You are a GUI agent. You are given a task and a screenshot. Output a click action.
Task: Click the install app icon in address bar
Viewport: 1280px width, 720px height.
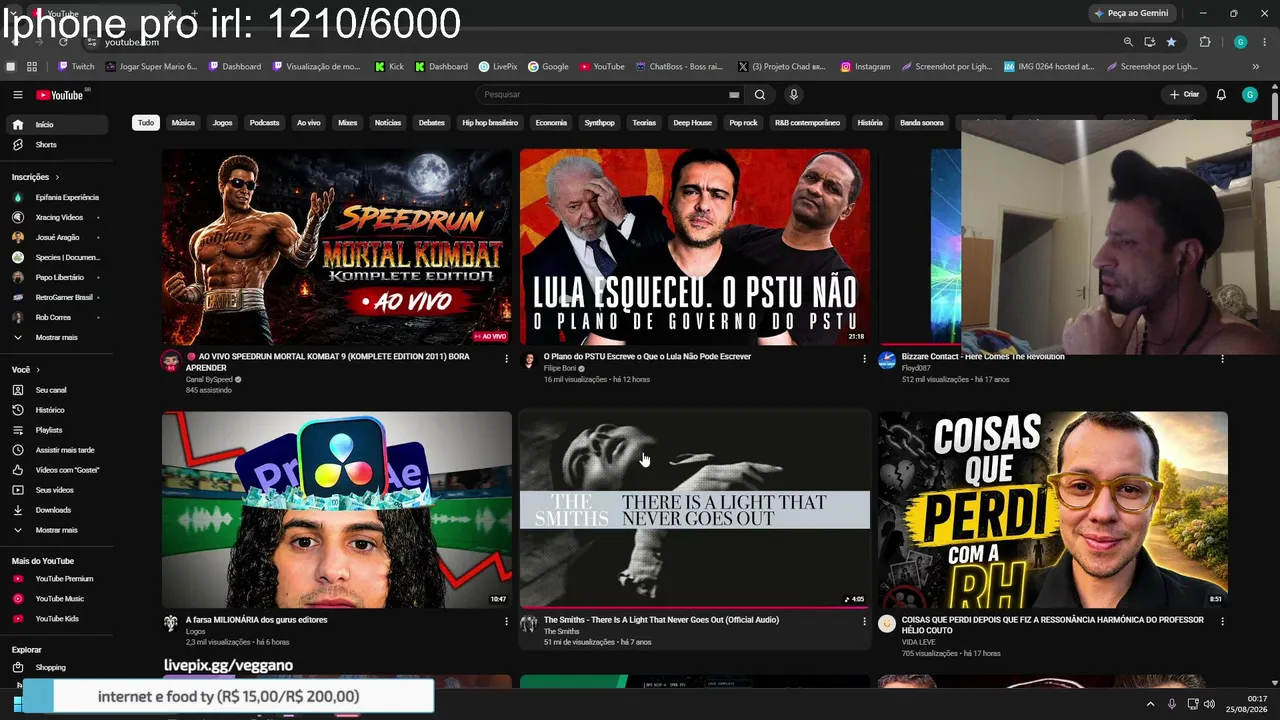(1150, 42)
